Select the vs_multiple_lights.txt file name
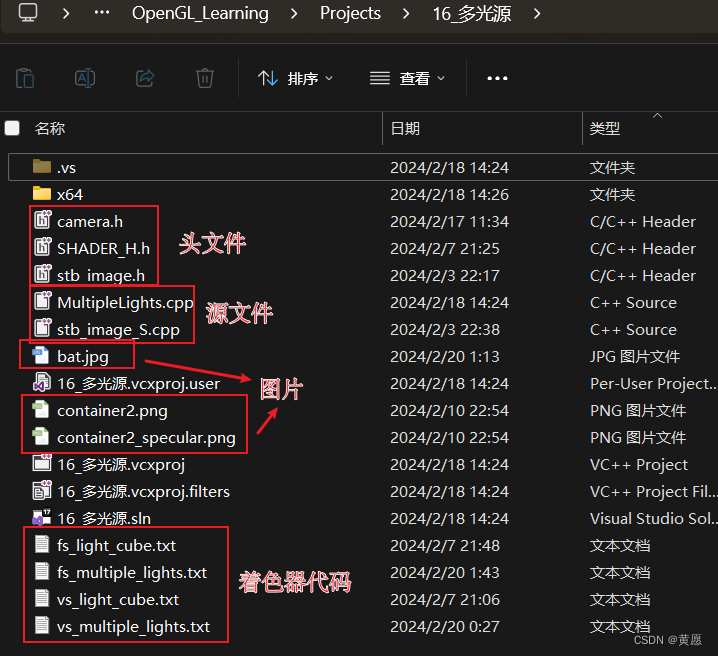The image size is (718, 656). [133, 627]
